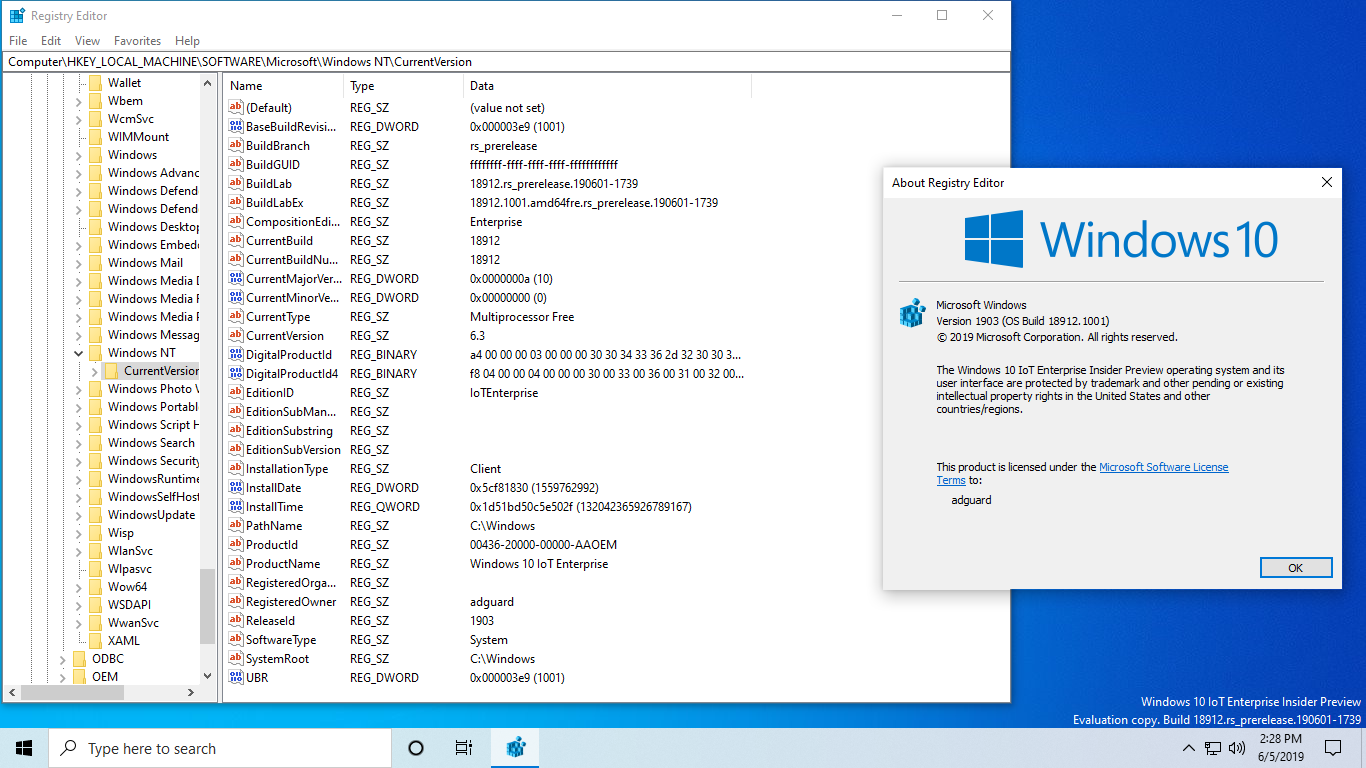This screenshot has width=1366, height=768.
Task: Click the XAML folder icon
Action: pyautogui.click(x=95, y=641)
